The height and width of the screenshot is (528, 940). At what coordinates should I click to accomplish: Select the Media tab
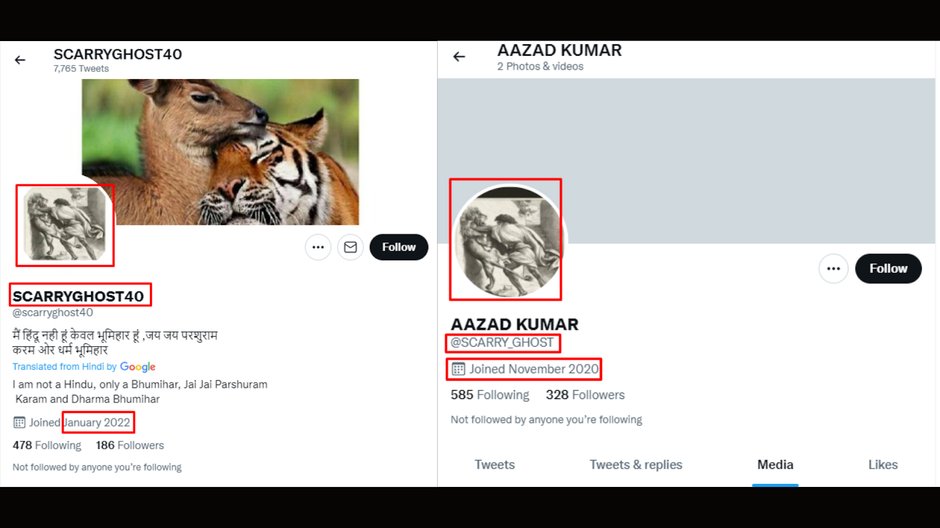point(775,464)
